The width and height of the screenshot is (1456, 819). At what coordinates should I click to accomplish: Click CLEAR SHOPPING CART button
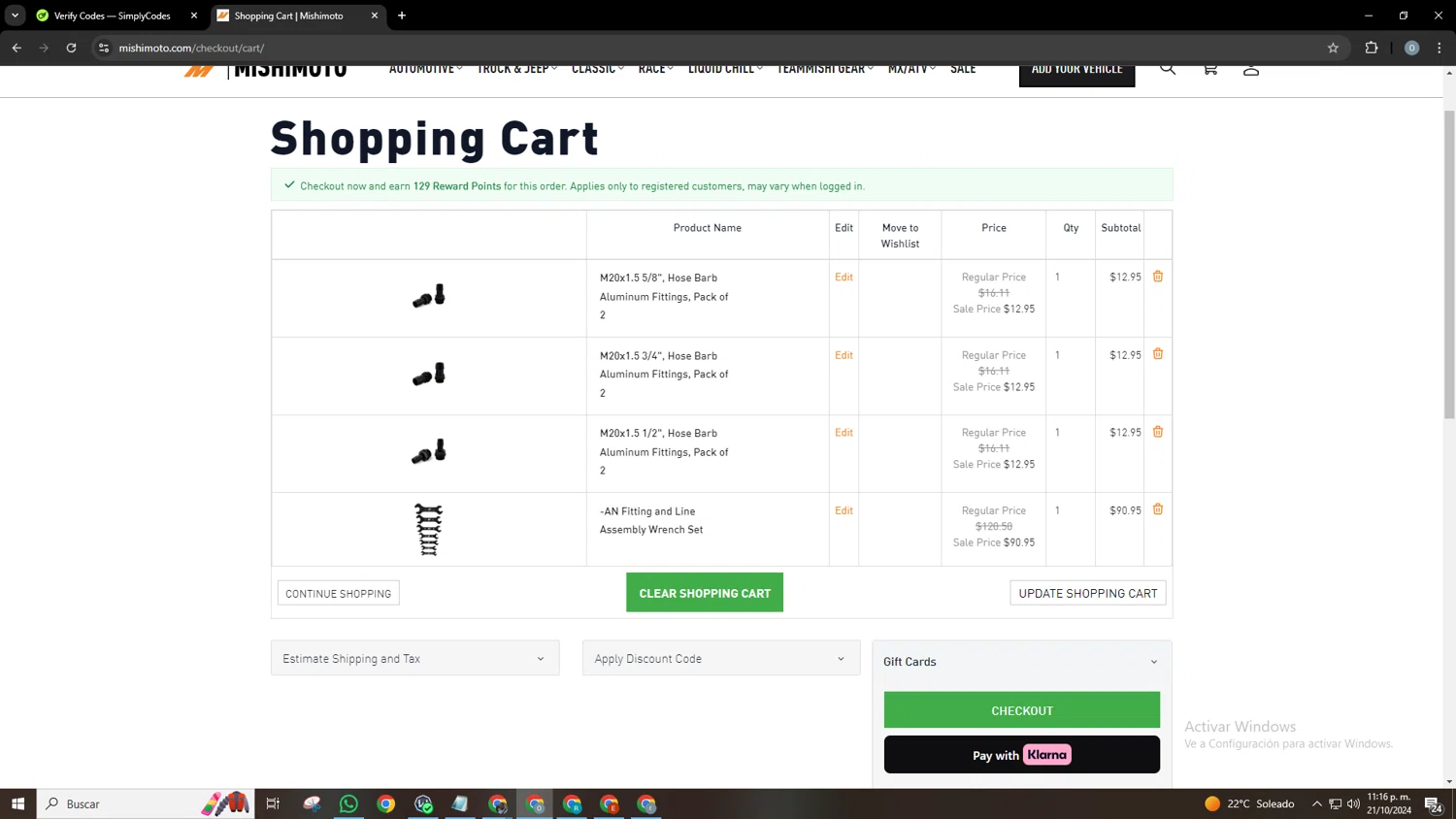click(x=705, y=593)
